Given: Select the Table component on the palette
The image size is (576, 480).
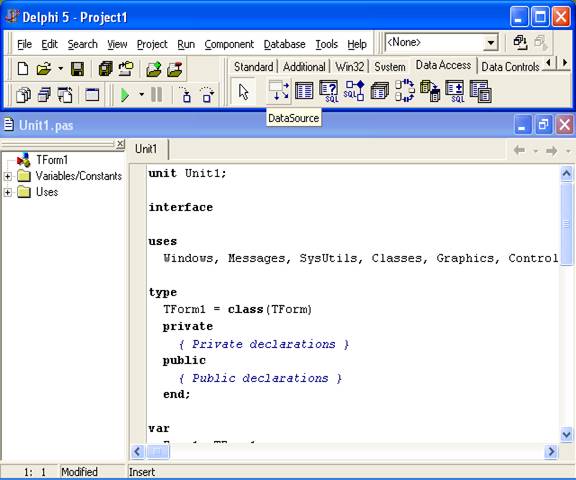Looking at the screenshot, I should pyautogui.click(x=304, y=91).
